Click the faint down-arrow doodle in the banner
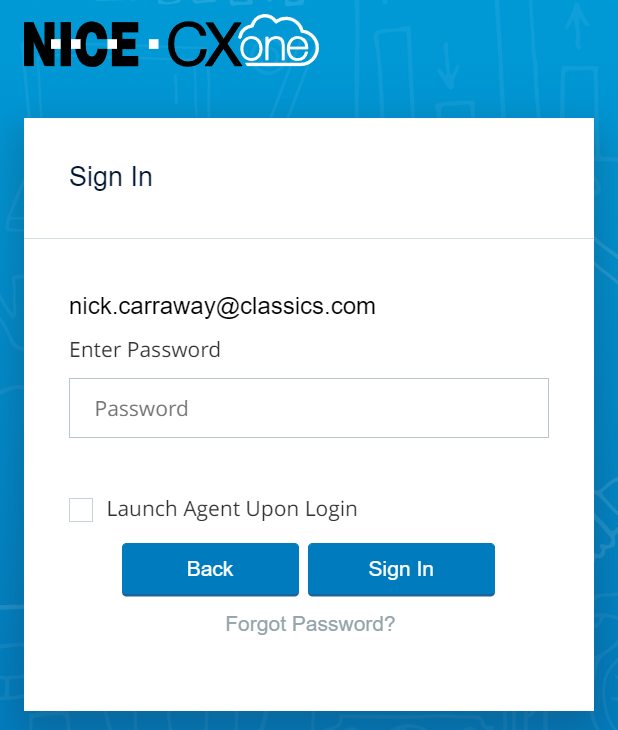 pos(448,66)
